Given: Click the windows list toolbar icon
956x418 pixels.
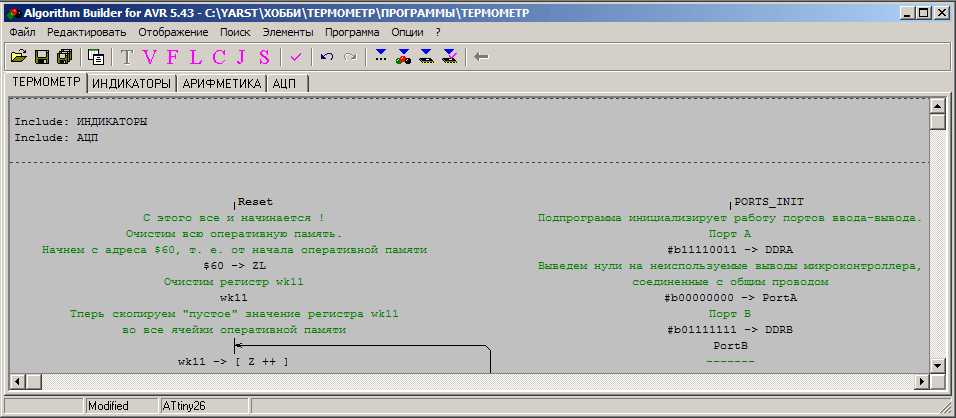Looking at the screenshot, I should click(96, 57).
